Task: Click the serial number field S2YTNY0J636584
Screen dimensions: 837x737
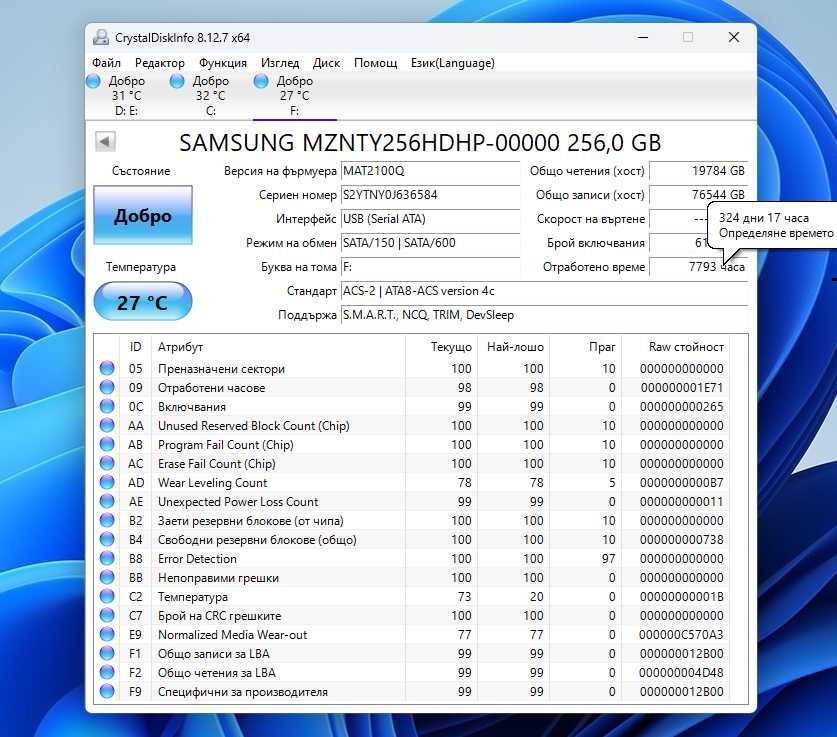Action: 430,195
